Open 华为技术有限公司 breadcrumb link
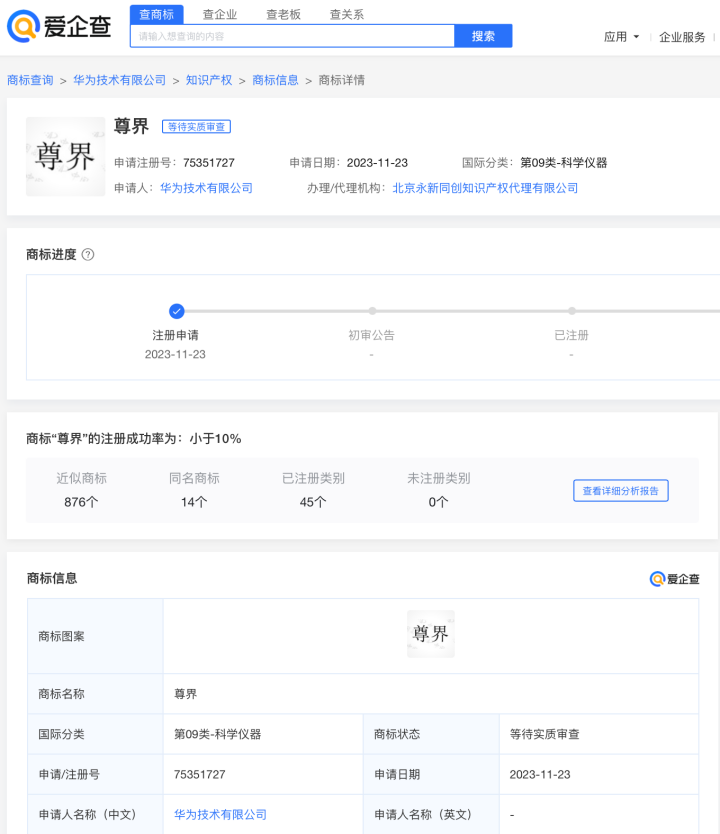Viewport: 720px width, 834px height. tap(120, 80)
